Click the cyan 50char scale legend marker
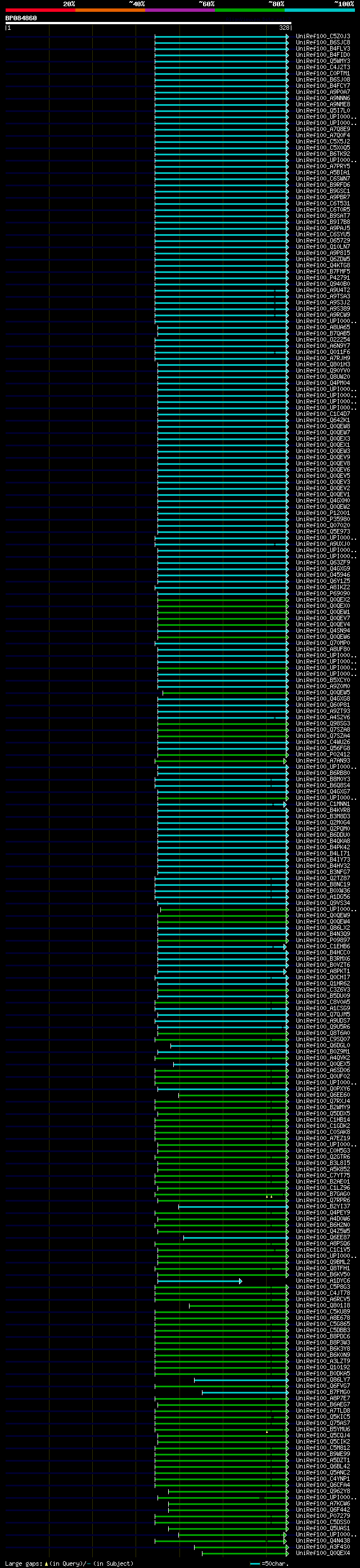The width and height of the screenshot is (360, 1568). (255, 1563)
